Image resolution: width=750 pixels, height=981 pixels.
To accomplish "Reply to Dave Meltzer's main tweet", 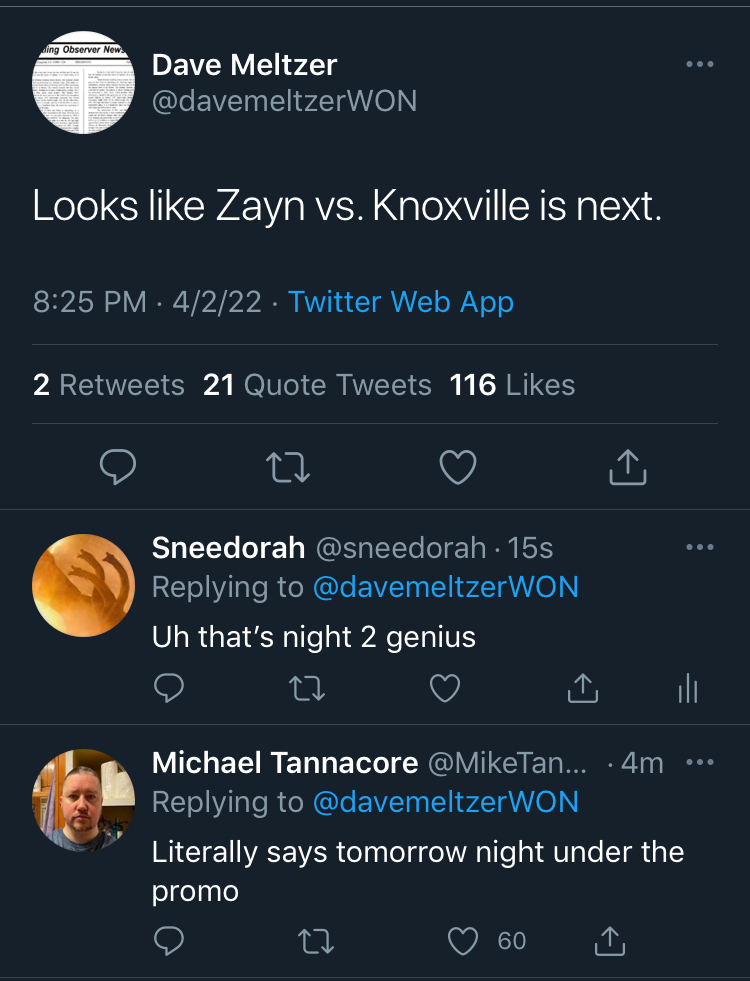I will pos(119,466).
